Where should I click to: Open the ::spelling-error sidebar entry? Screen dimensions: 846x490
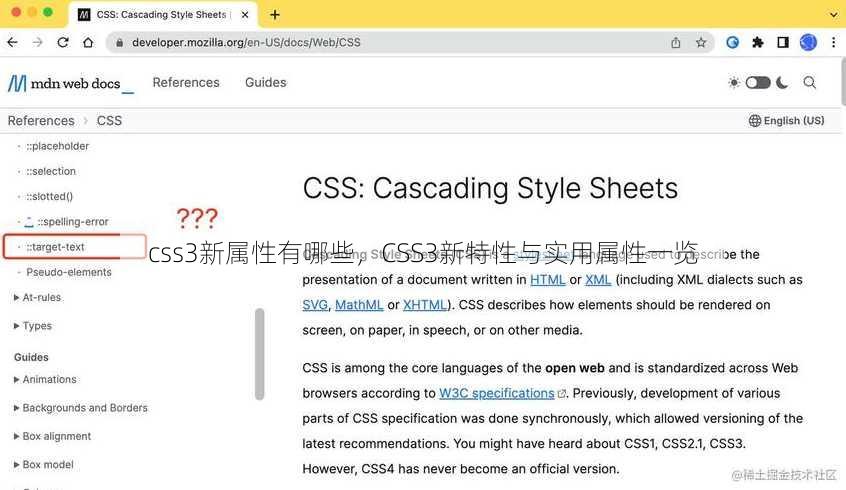pos(72,221)
